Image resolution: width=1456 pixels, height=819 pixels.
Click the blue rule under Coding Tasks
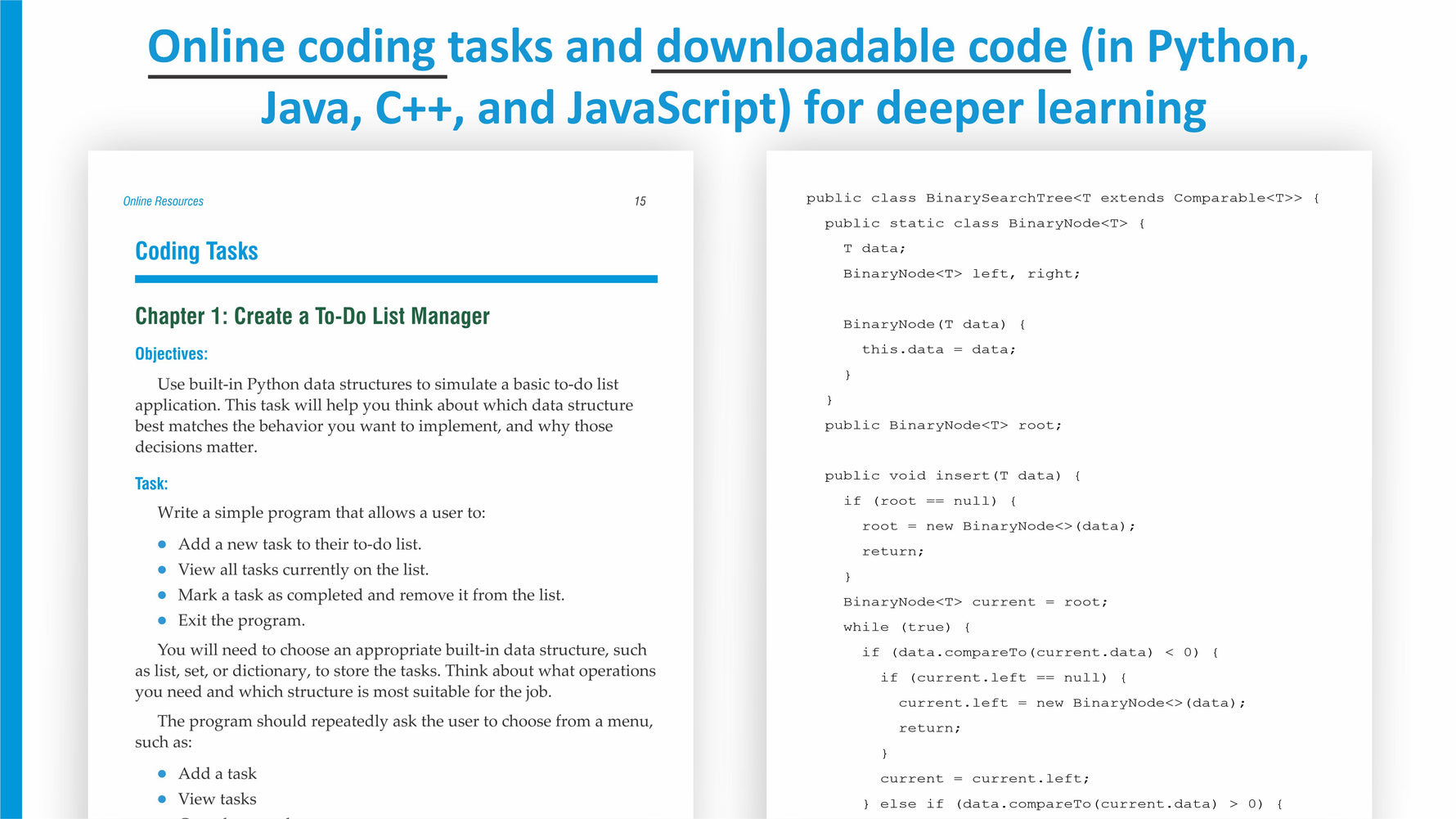pyautogui.click(x=396, y=279)
